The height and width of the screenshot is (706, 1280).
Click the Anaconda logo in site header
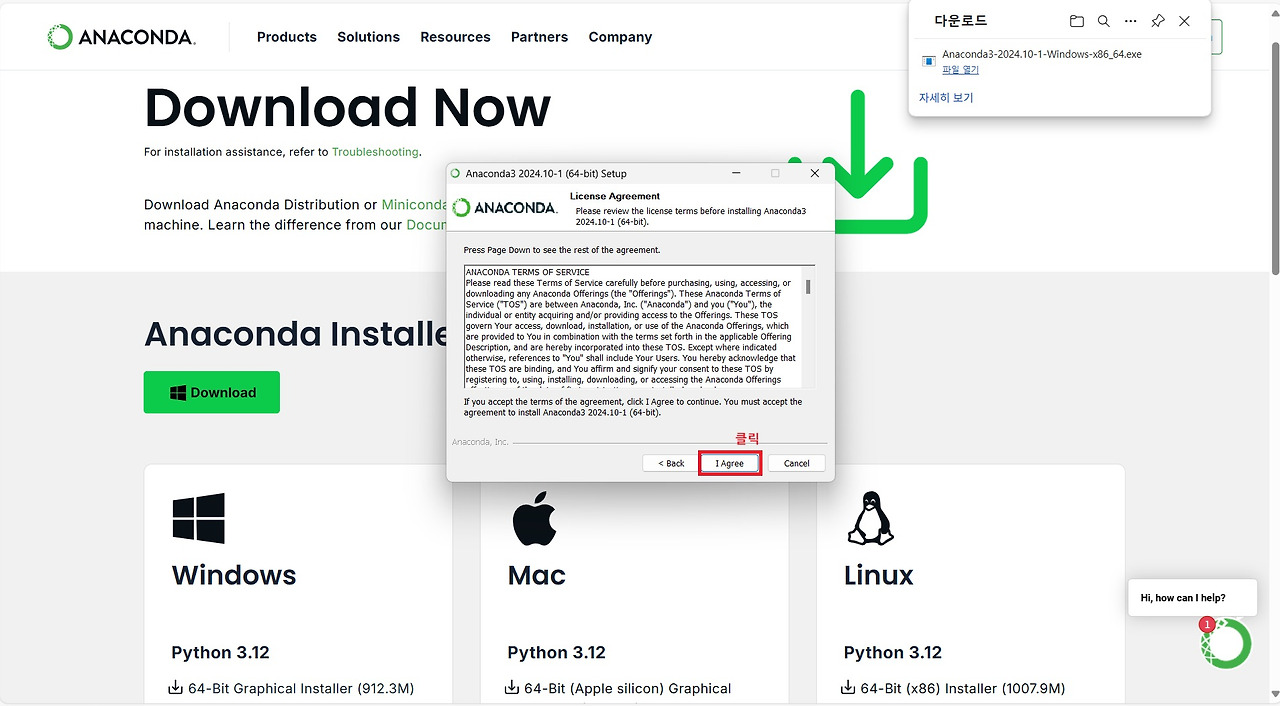pos(121,37)
